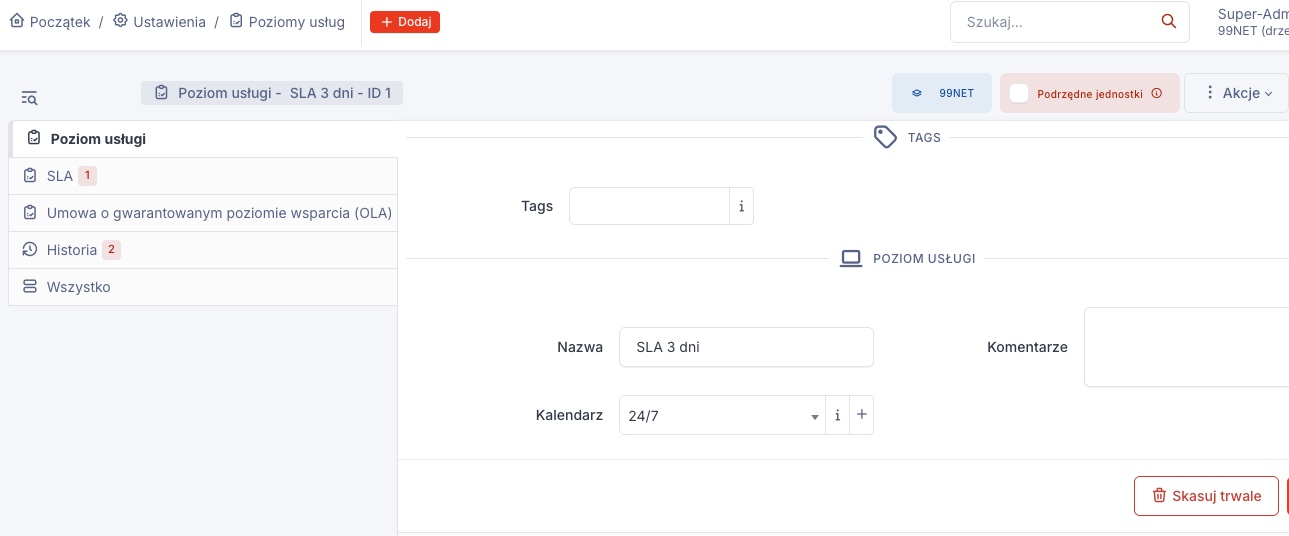The image size is (1289, 536).
Task: Open the Akcje dropdown menu
Action: click(1238, 93)
